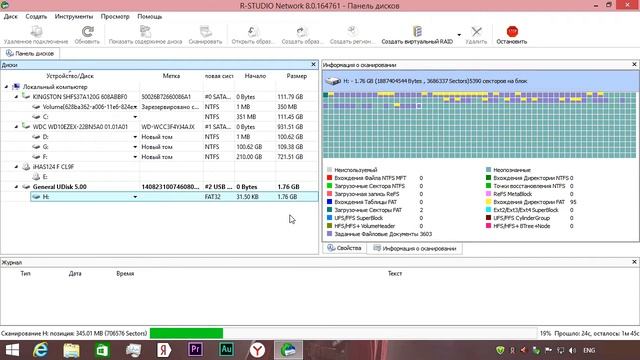The height and width of the screenshot is (360, 640).
Task: Close the scan information panel
Action: (634, 64)
